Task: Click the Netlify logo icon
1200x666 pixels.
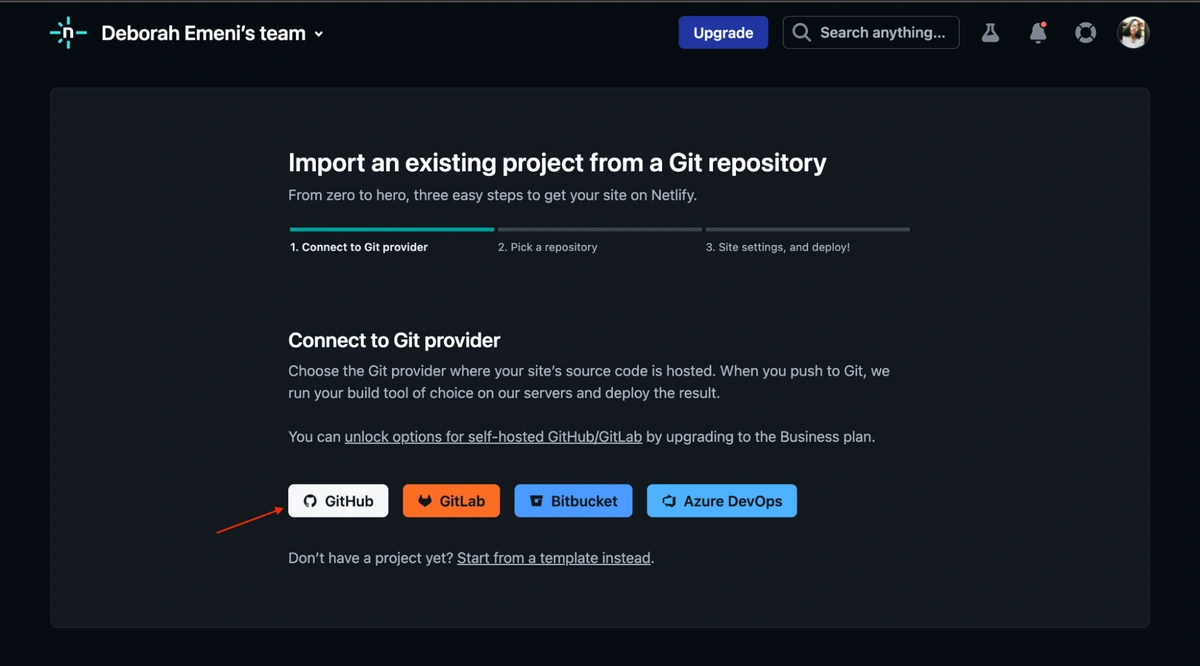Action: pyautogui.click(x=68, y=33)
